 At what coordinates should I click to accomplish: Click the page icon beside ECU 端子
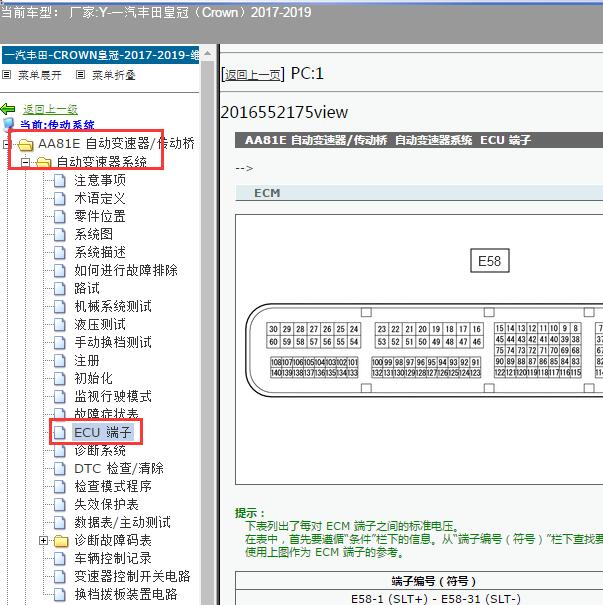pos(59,433)
